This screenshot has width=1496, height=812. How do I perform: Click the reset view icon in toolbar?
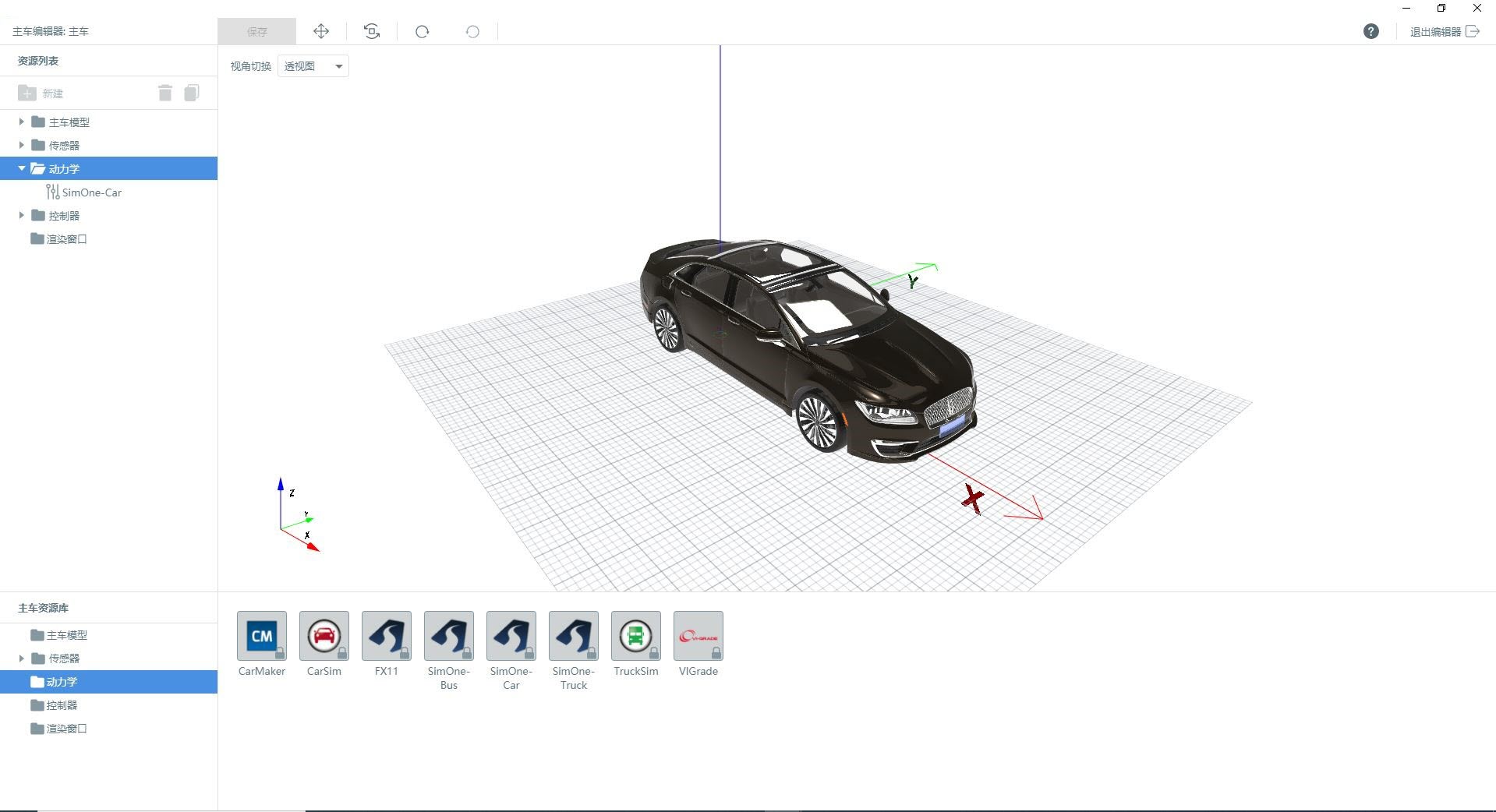click(372, 31)
